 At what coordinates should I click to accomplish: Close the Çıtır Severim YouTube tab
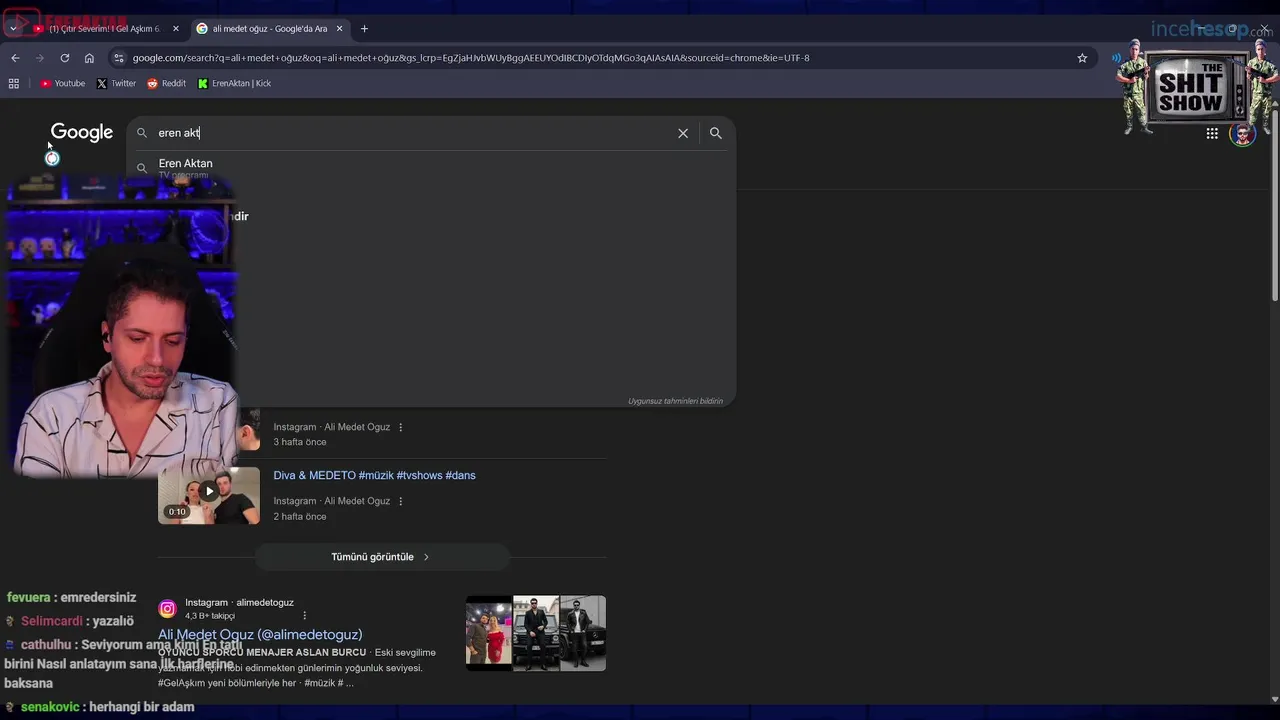176,29
